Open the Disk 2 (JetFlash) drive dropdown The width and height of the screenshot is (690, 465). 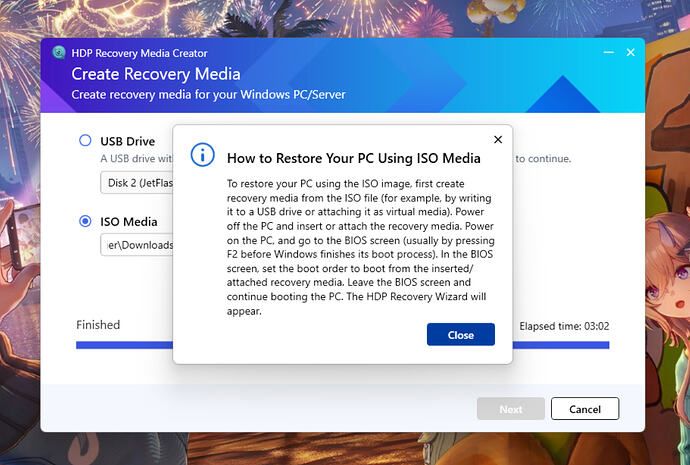137,183
